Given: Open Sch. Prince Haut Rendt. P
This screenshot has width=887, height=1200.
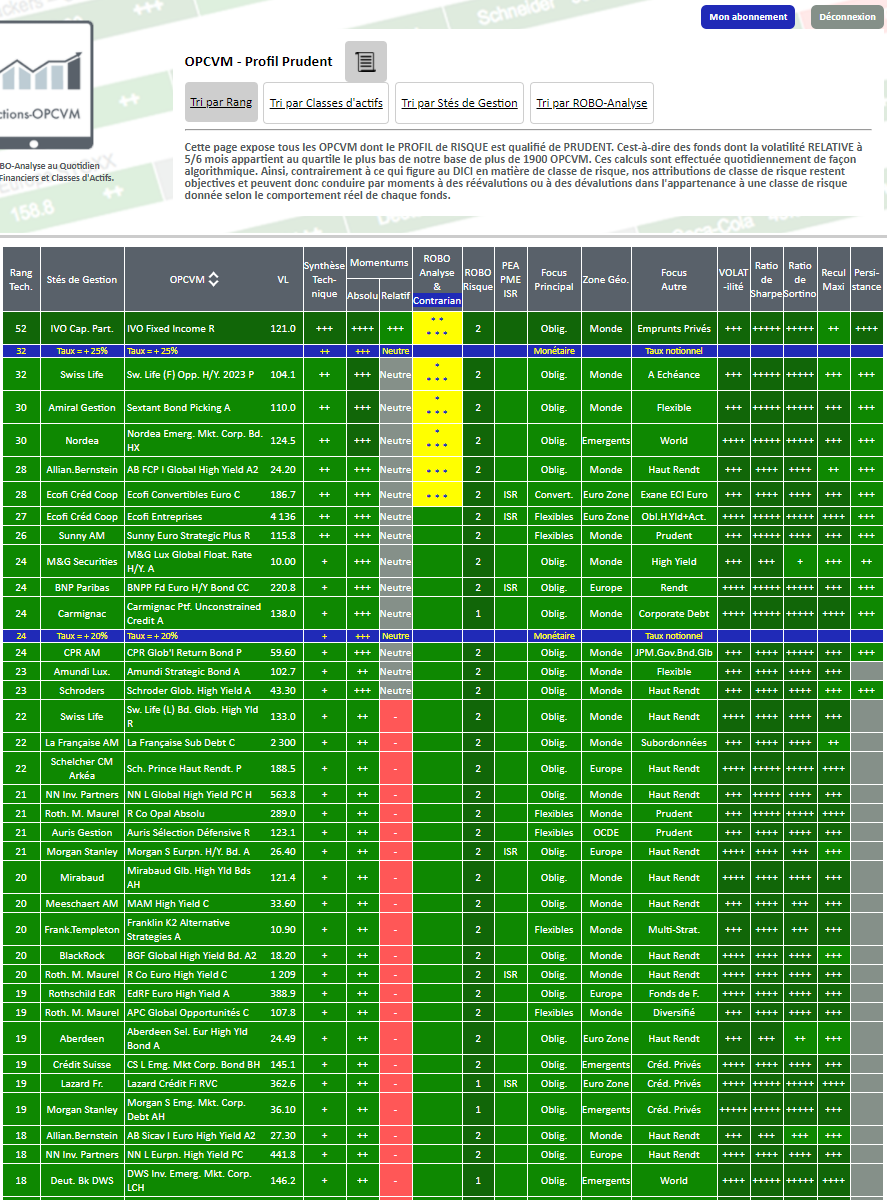Looking at the screenshot, I should 184,769.
